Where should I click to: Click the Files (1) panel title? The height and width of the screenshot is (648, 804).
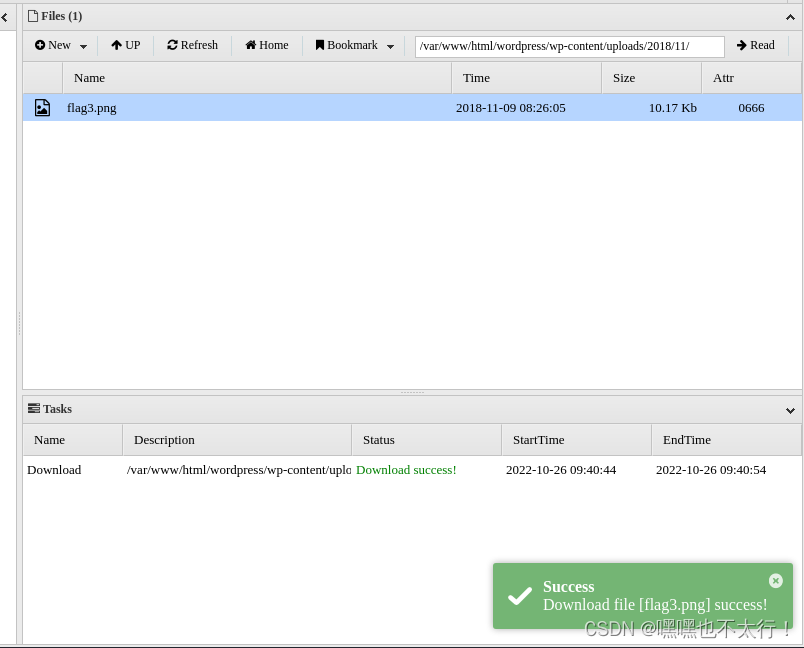55,16
